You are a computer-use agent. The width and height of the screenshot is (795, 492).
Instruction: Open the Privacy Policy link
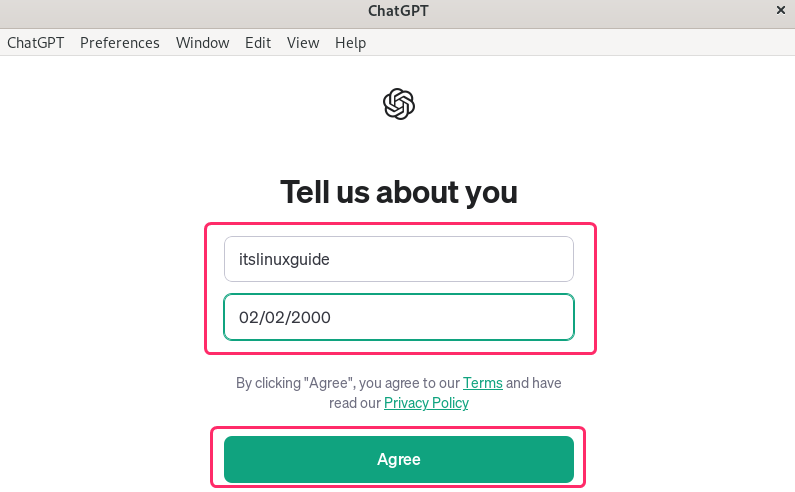(426, 403)
